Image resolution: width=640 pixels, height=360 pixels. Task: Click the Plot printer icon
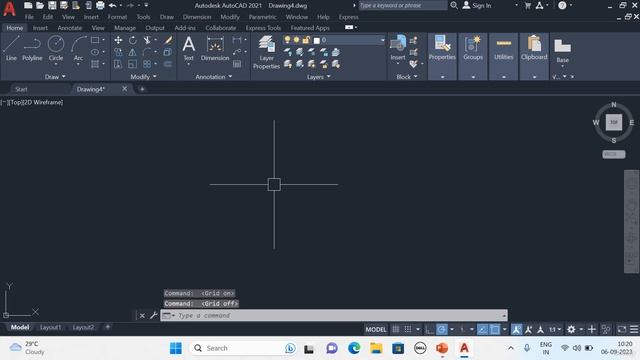click(x=100, y=5)
